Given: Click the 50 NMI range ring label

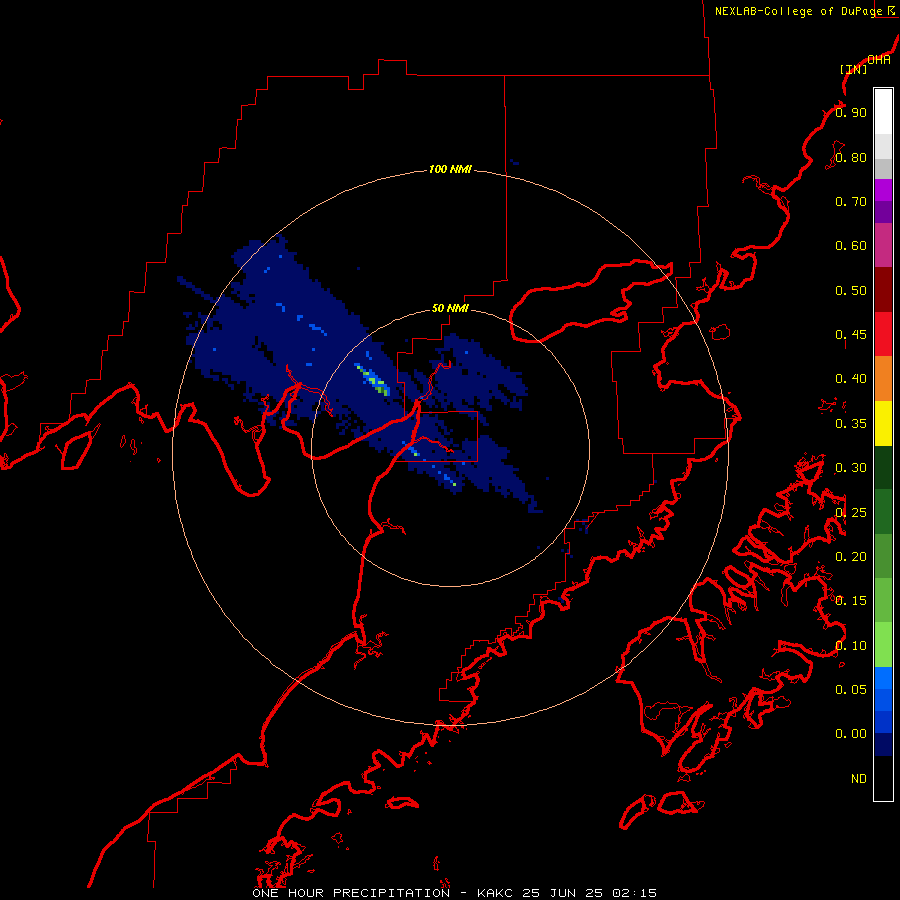Looking at the screenshot, I should point(450,309).
